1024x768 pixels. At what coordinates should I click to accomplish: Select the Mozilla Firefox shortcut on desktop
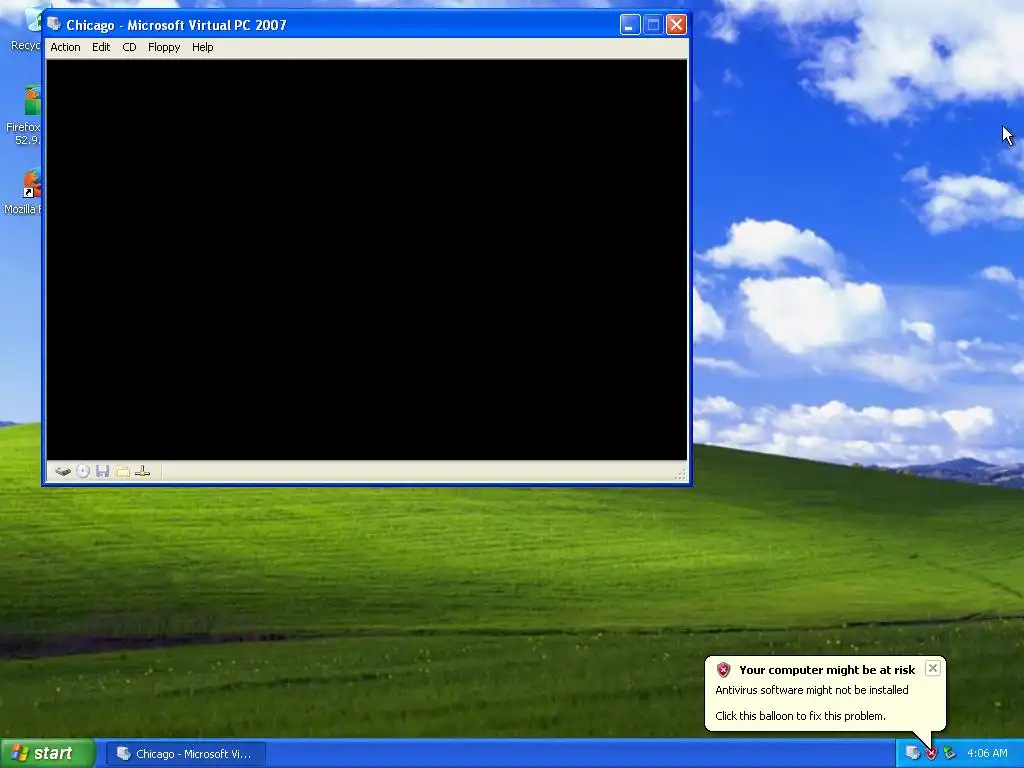26,193
